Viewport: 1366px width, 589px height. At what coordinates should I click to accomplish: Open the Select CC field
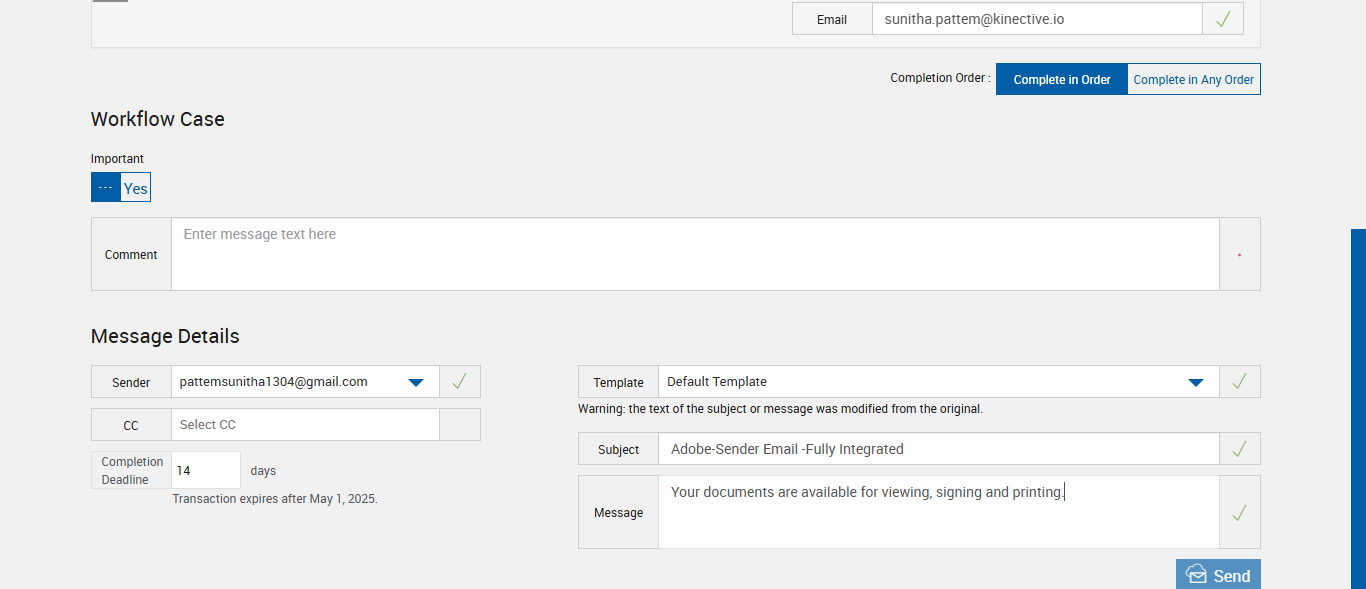click(304, 425)
